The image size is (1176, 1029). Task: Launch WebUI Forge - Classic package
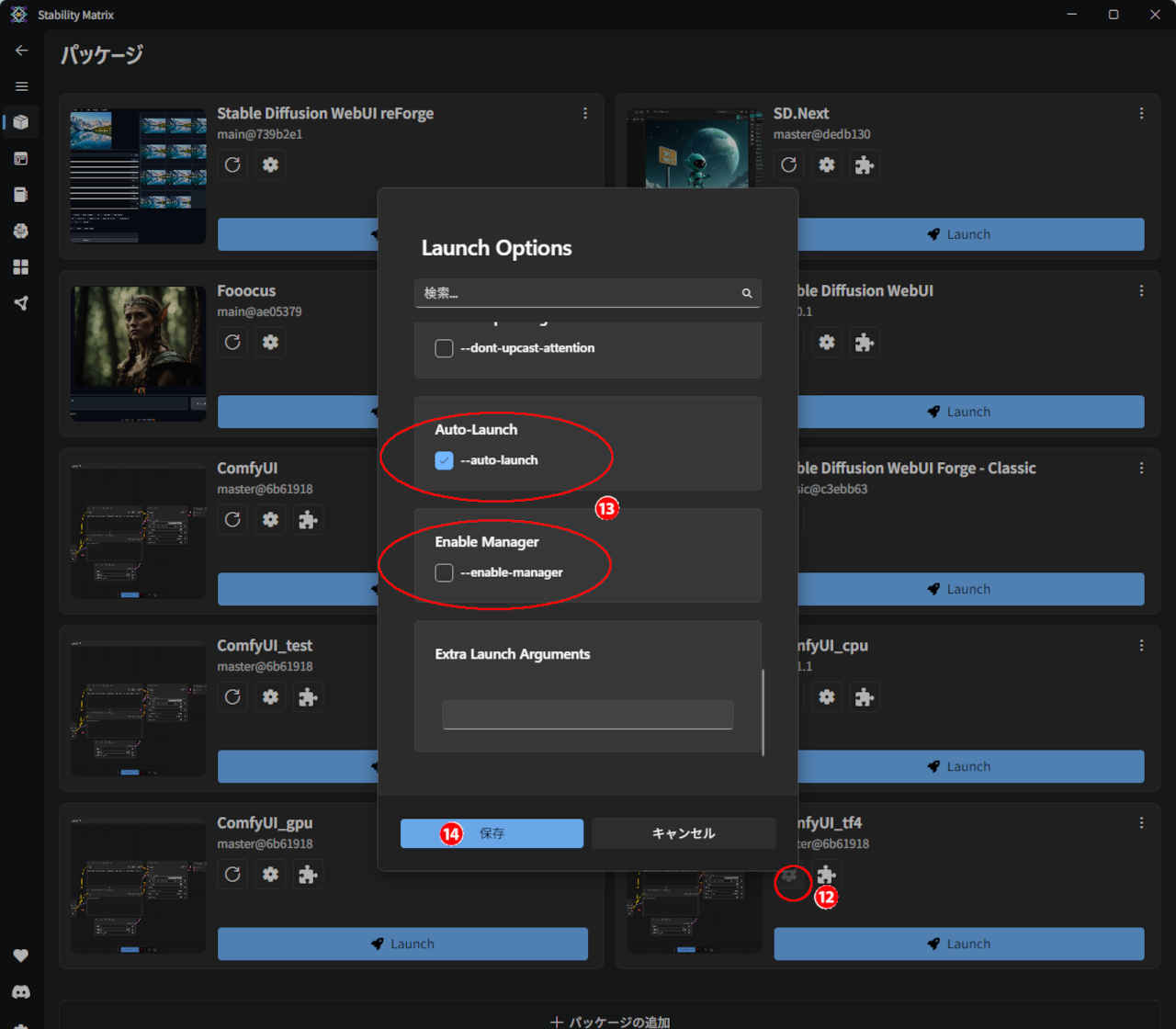tap(971, 589)
